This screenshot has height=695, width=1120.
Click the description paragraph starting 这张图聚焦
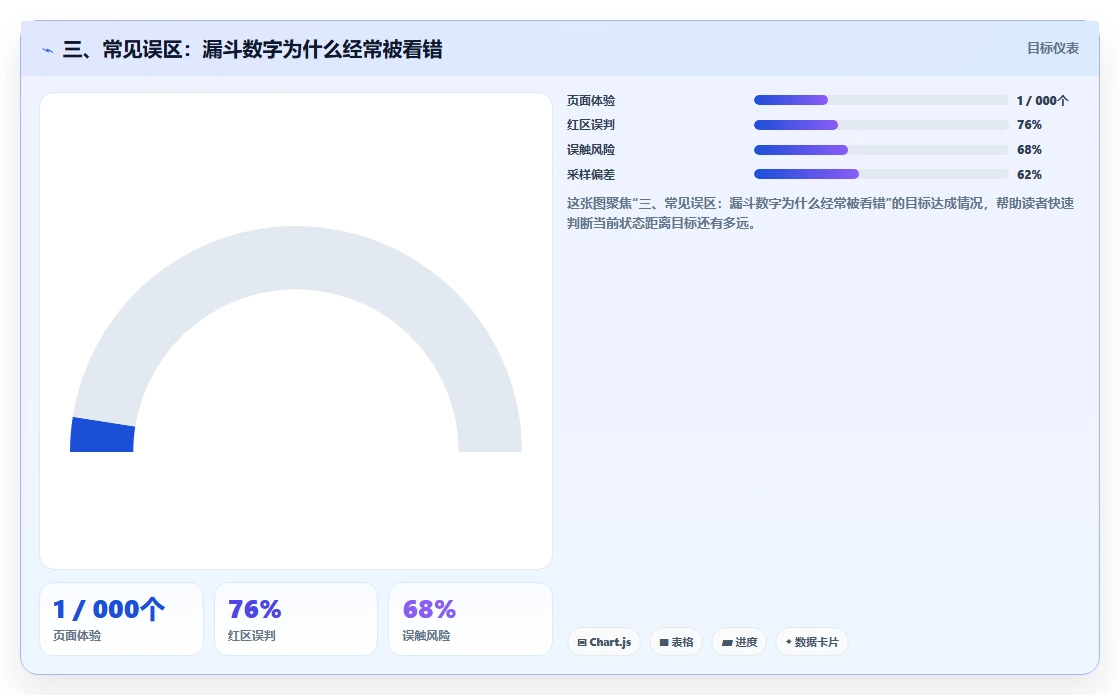point(821,213)
